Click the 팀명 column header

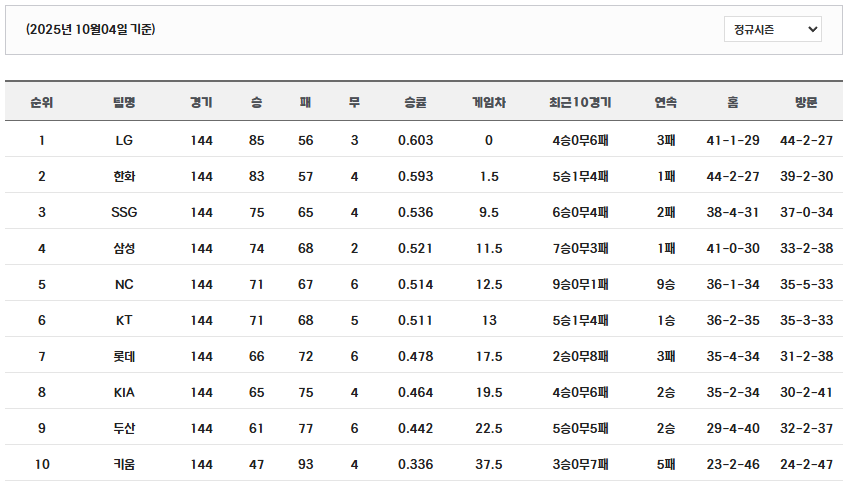(x=124, y=102)
